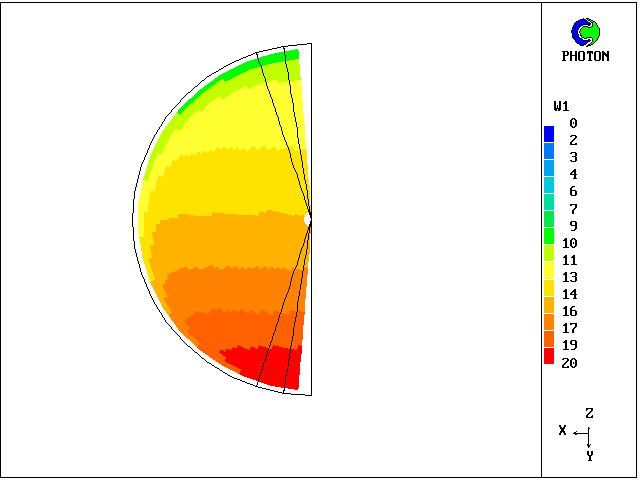Select the Y axis label
640x480 pixels.
(x=590, y=455)
